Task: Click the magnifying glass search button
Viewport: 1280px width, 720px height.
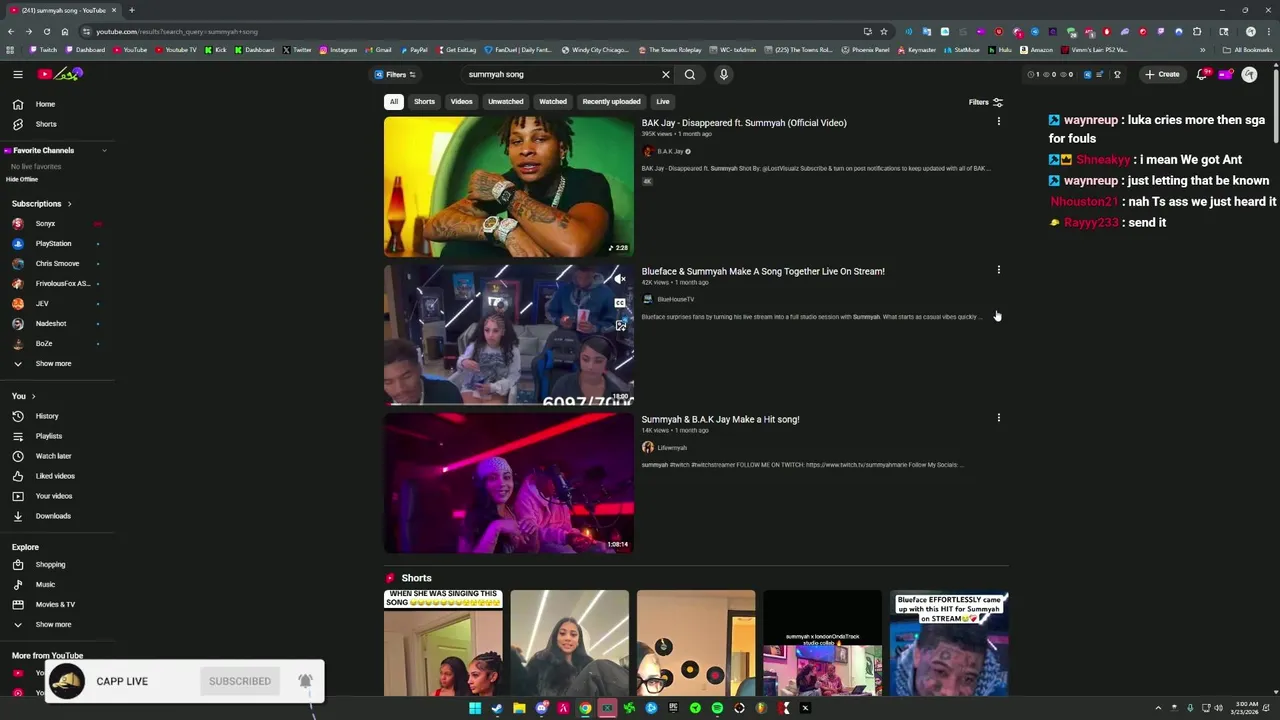Action: click(x=690, y=74)
